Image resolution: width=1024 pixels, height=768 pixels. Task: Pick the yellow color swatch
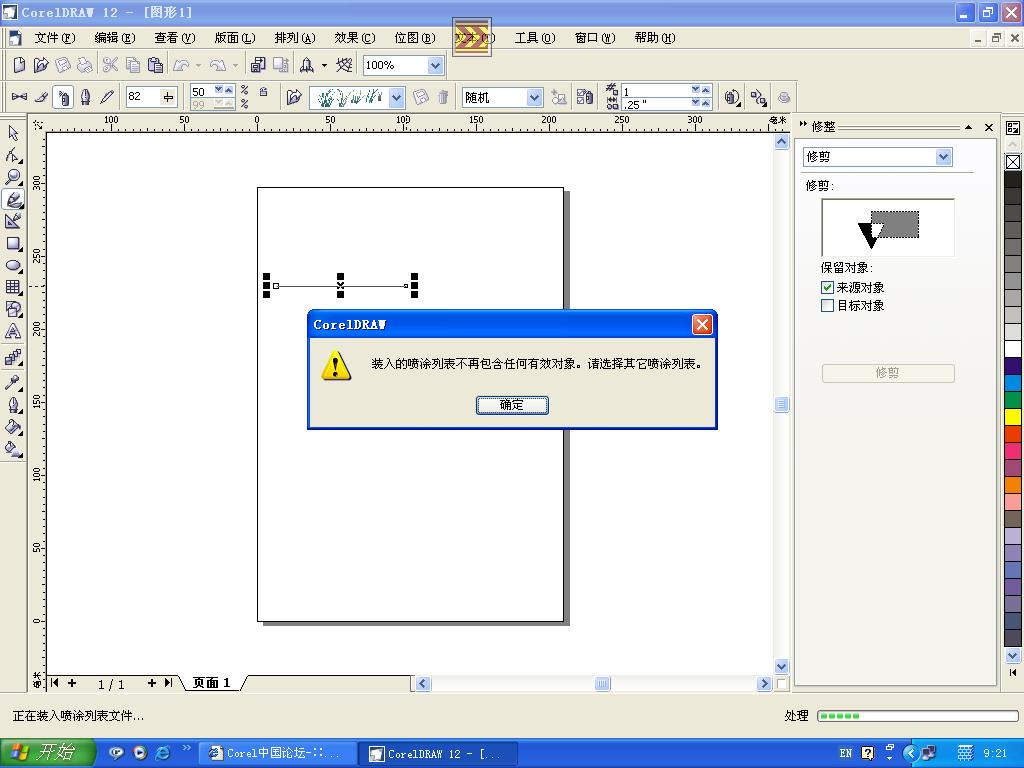(x=1013, y=417)
